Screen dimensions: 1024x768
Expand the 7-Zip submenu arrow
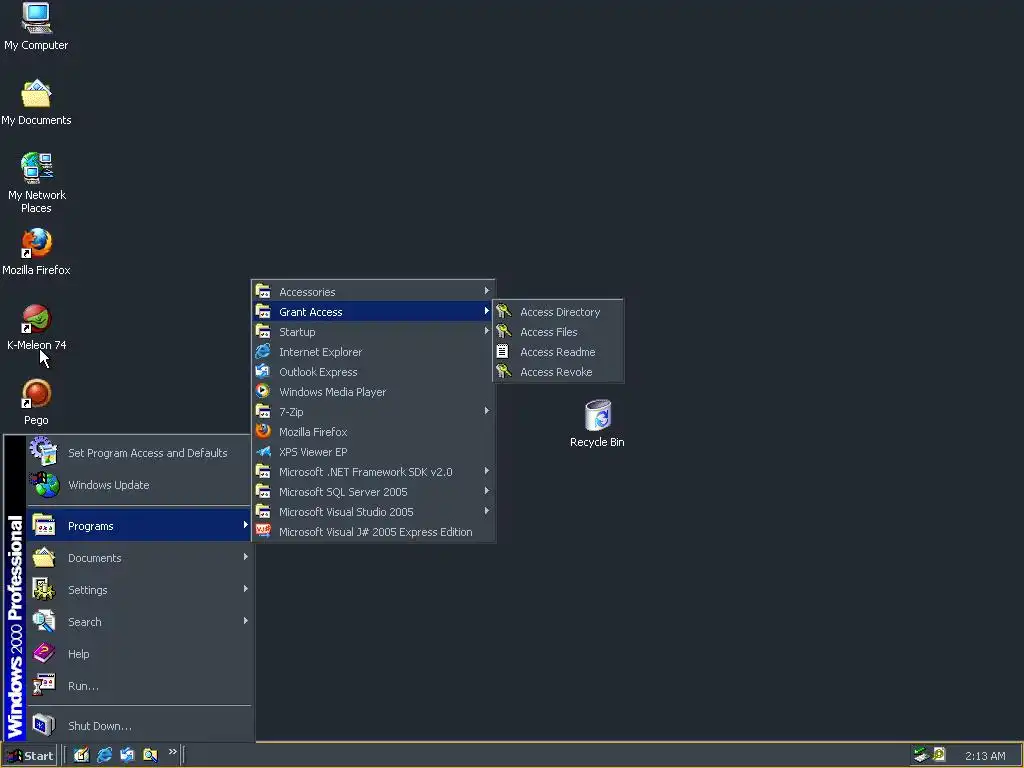click(x=487, y=411)
